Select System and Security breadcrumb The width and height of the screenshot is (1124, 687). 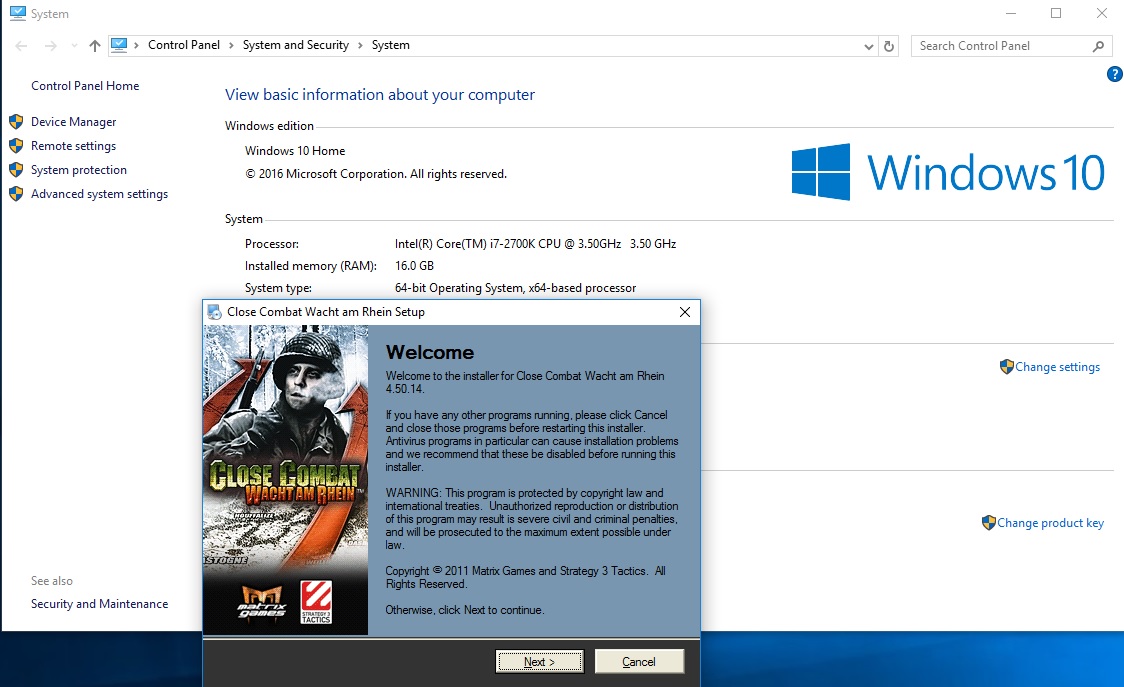[295, 44]
